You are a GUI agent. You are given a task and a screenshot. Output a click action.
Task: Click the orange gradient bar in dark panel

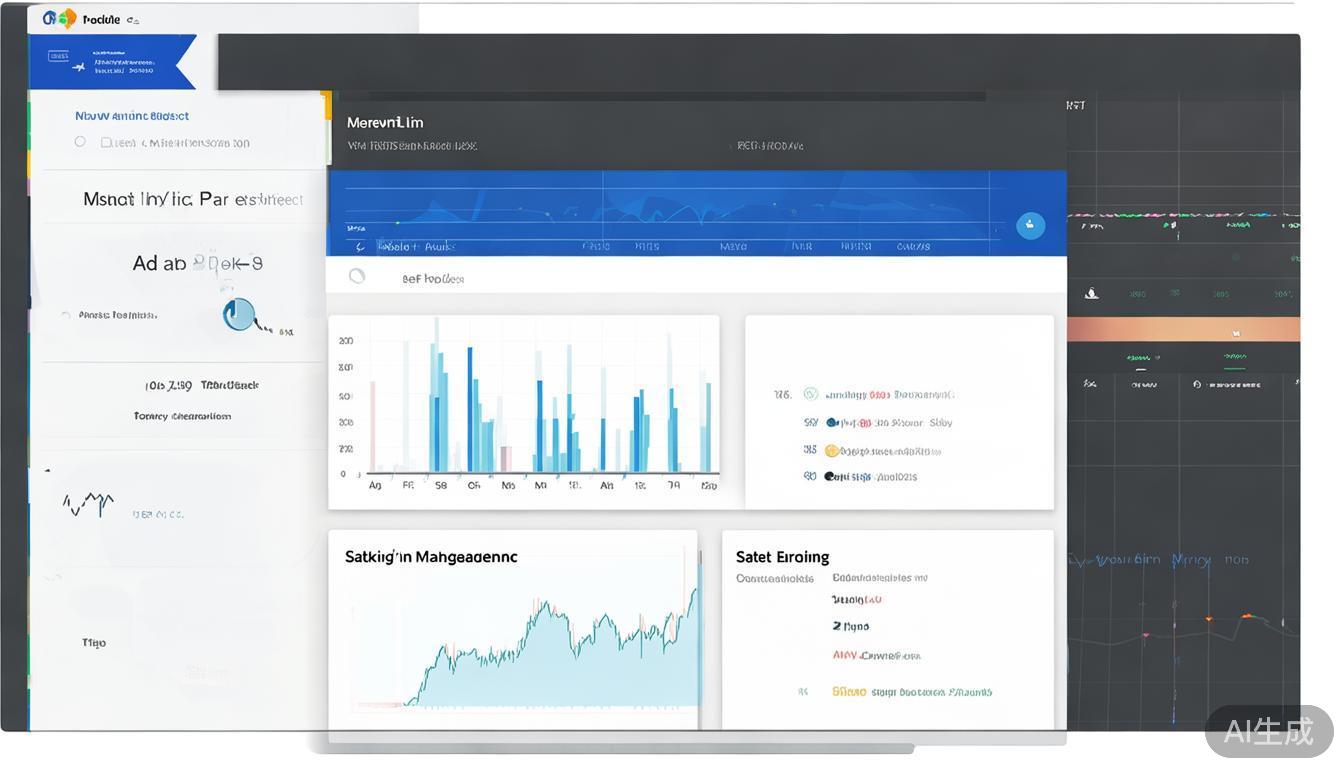(1183, 330)
